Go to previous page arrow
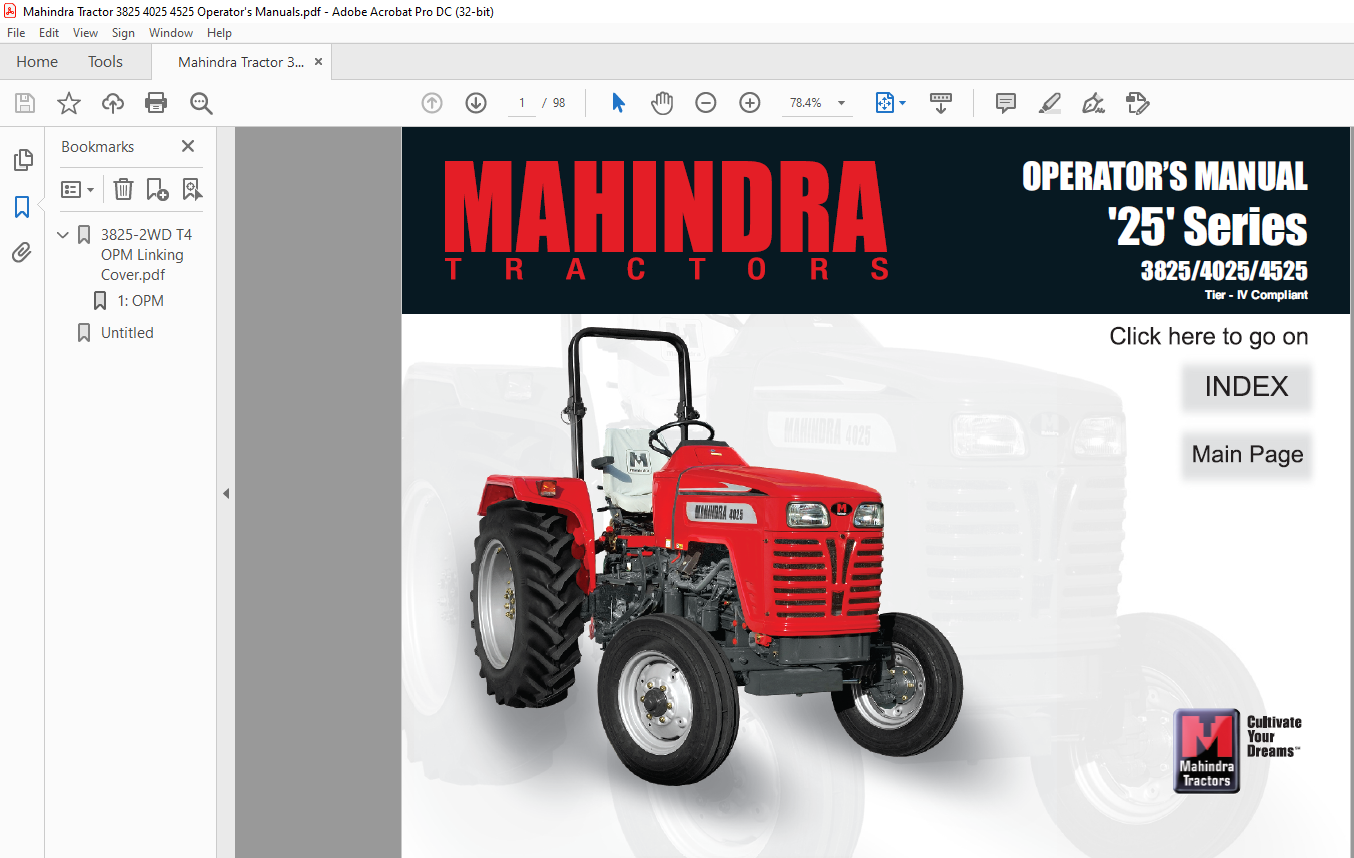Image resolution: width=1354 pixels, height=858 pixels. coord(432,103)
